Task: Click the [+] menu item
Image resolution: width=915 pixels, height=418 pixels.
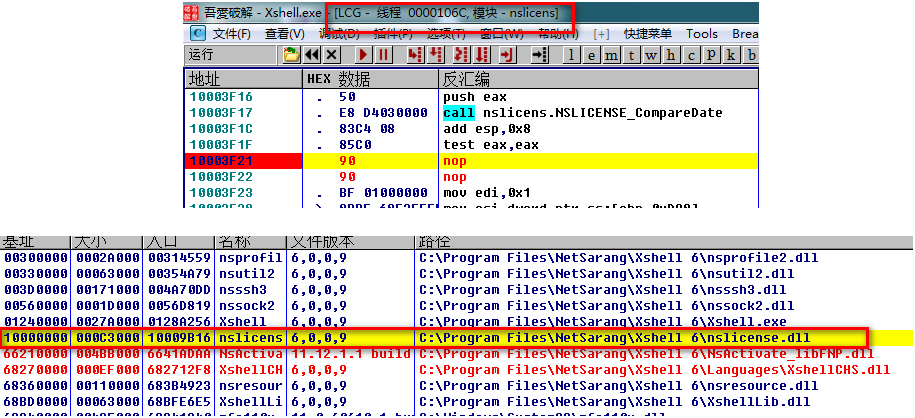Action: (x=602, y=34)
